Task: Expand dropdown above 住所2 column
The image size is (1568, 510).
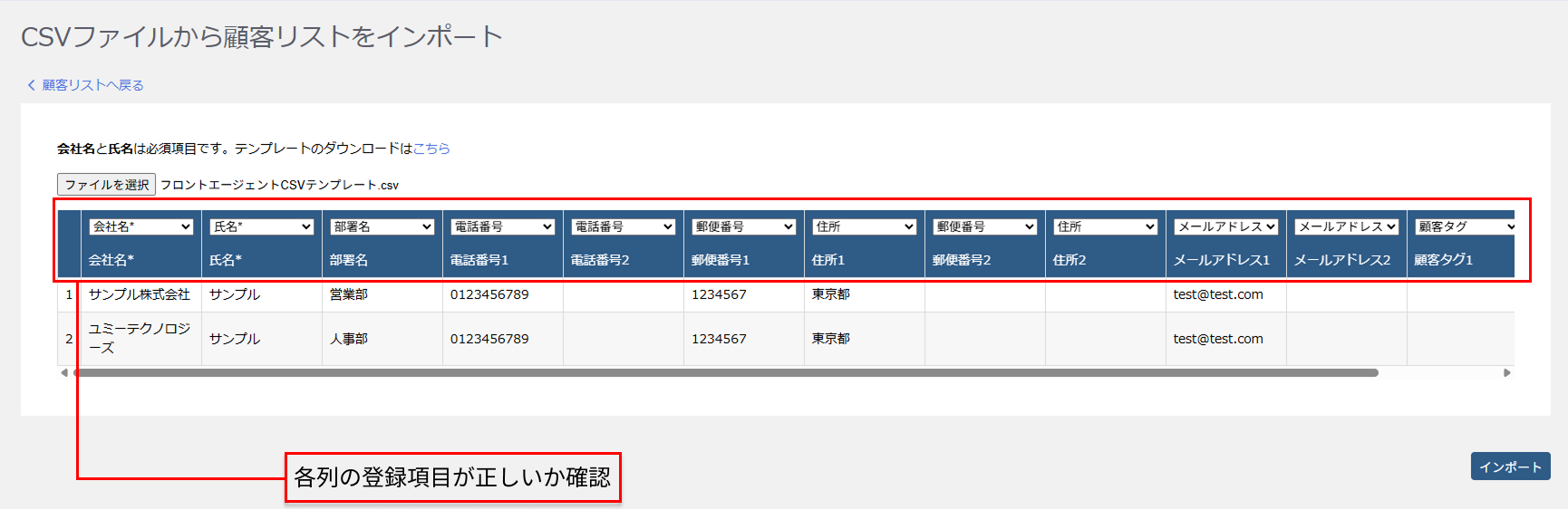Action: point(1105,226)
